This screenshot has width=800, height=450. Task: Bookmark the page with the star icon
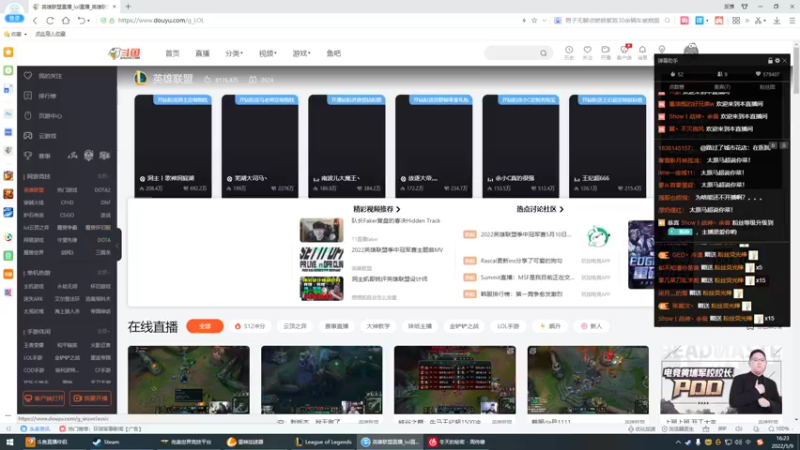click(x=534, y=20)
